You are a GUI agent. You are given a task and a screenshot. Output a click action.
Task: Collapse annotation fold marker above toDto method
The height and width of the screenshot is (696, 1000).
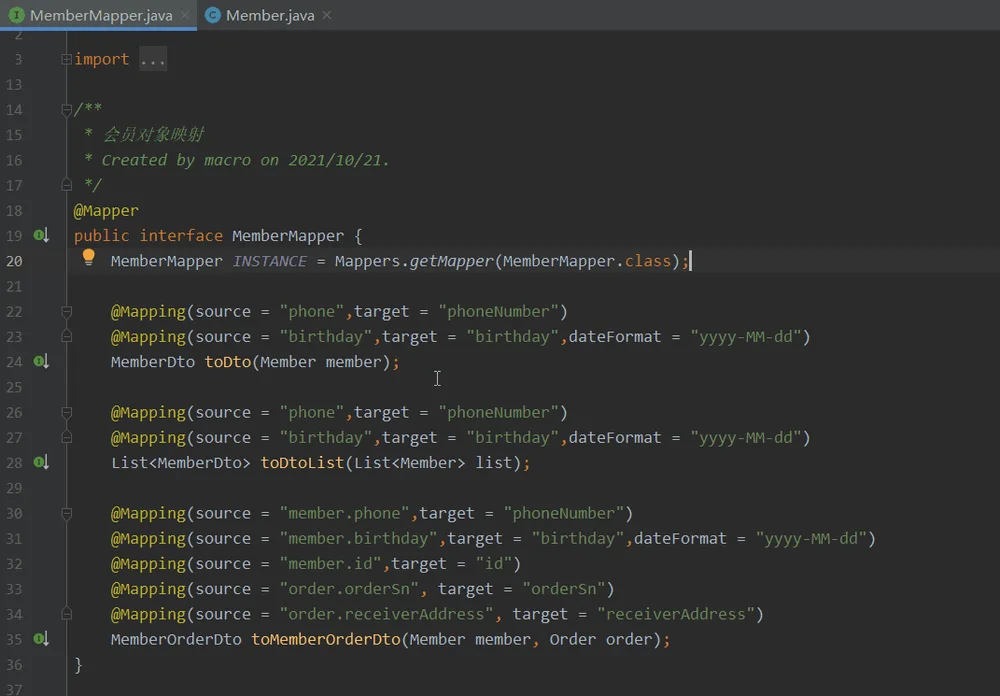point(66,311)
